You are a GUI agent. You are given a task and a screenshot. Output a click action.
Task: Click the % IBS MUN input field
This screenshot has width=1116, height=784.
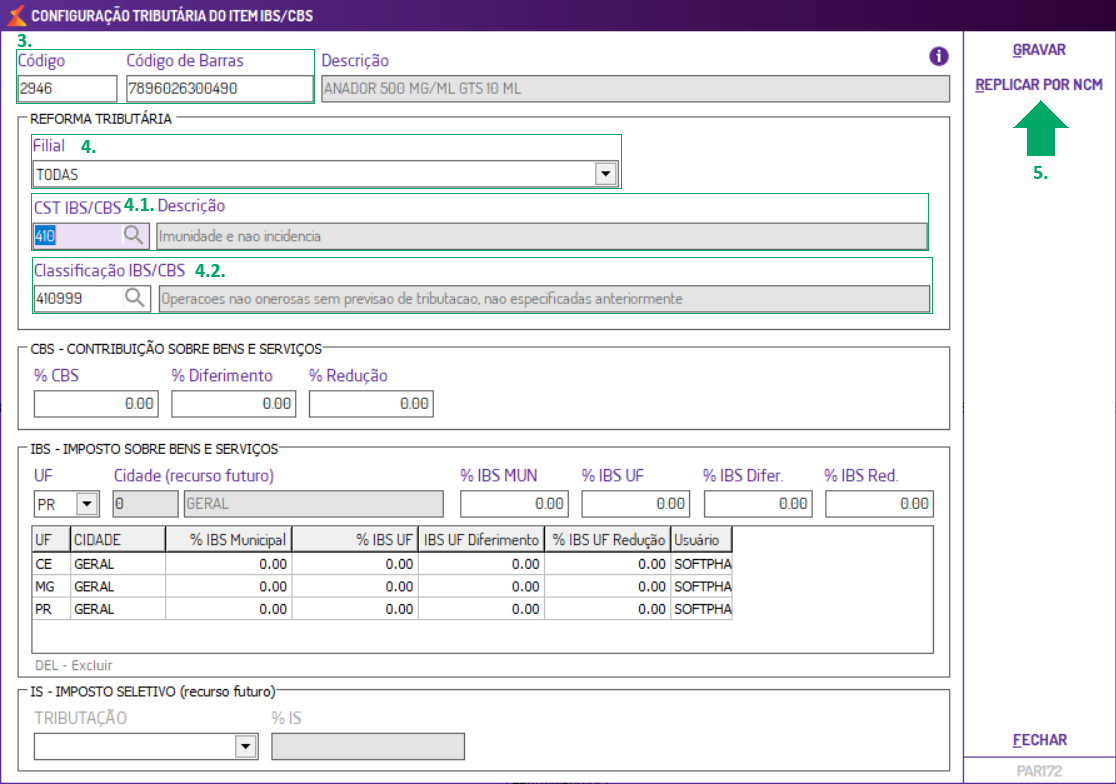(514, 504)
